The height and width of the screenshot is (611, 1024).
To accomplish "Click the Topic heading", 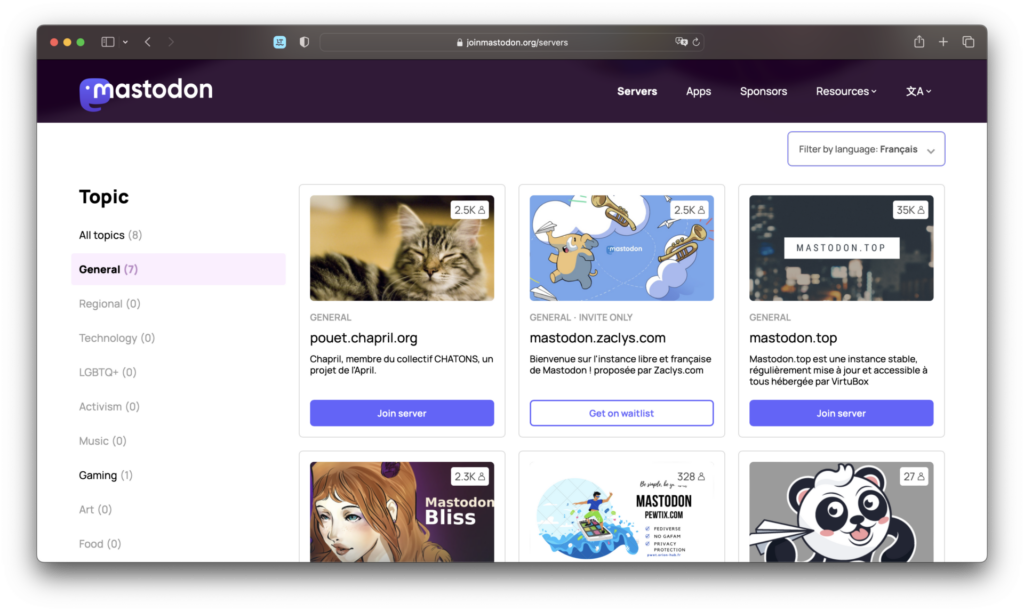I will click(104, 196).
